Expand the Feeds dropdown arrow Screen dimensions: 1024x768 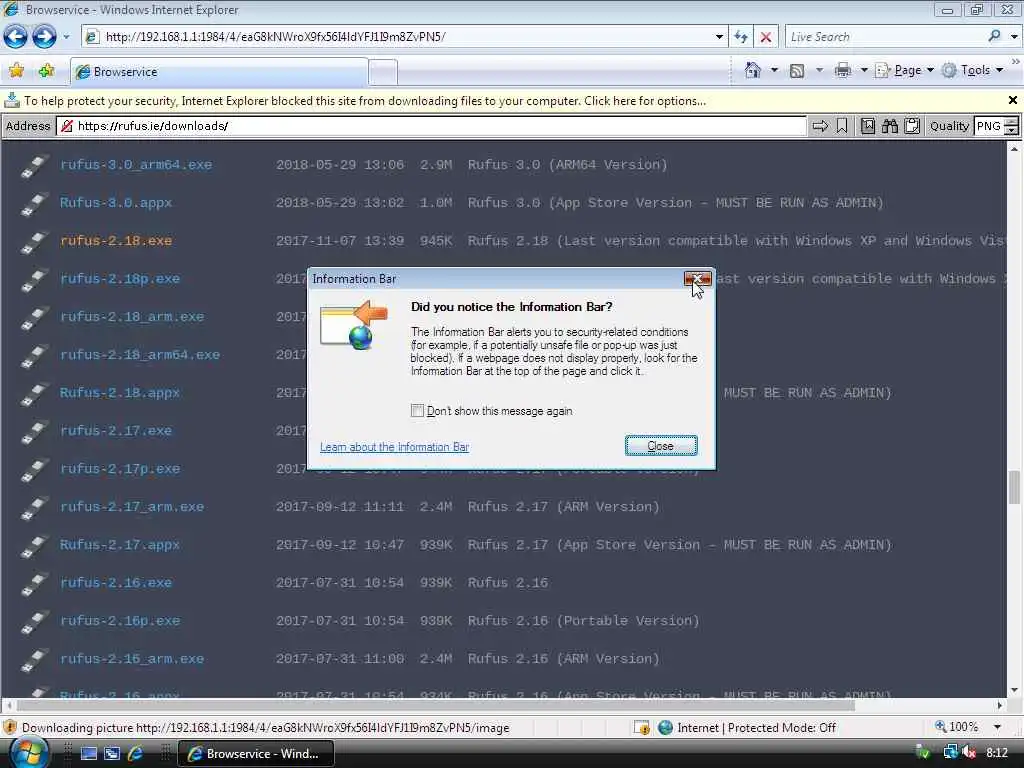pos(819,70)
